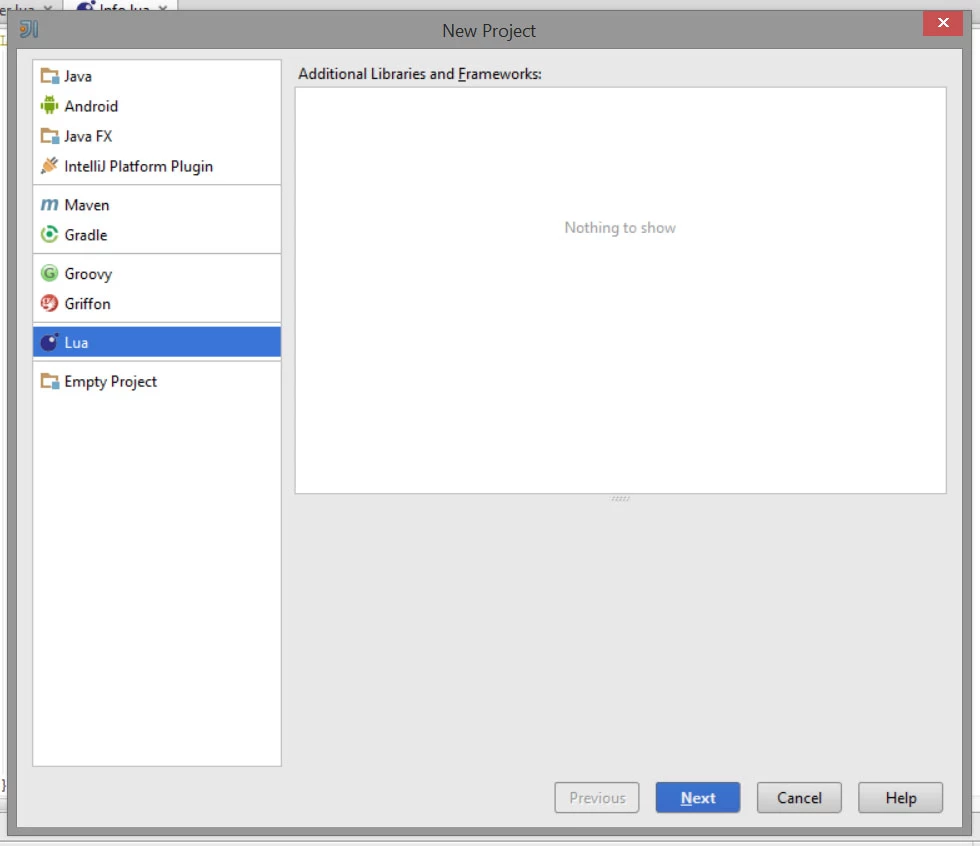
Task: Select the Lua label in list
Action: click(x=76, y=342)
